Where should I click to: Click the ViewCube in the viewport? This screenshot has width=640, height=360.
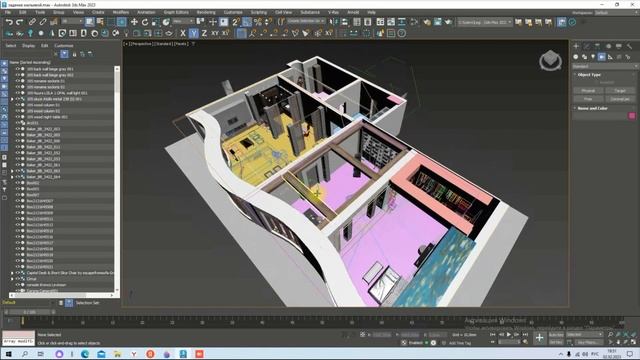pos(550,60)
